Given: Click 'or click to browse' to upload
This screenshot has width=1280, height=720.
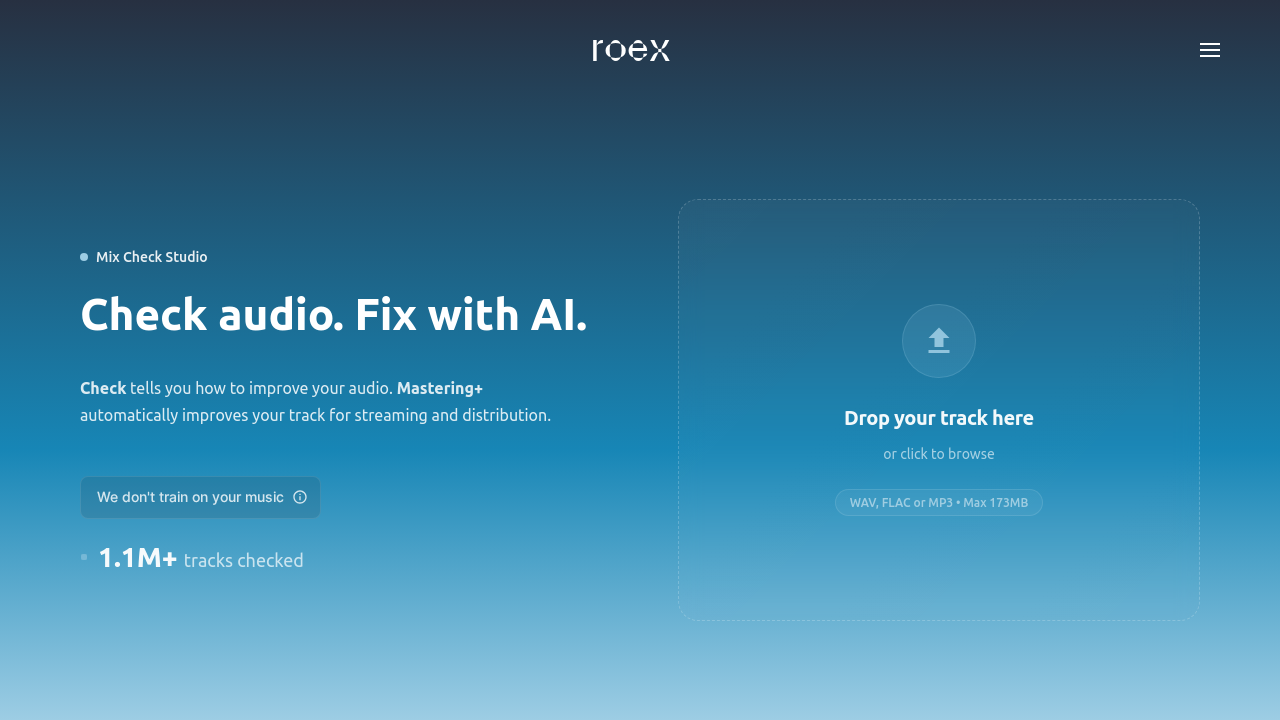Looking at the screenshot, I should [x=938, y=453].
